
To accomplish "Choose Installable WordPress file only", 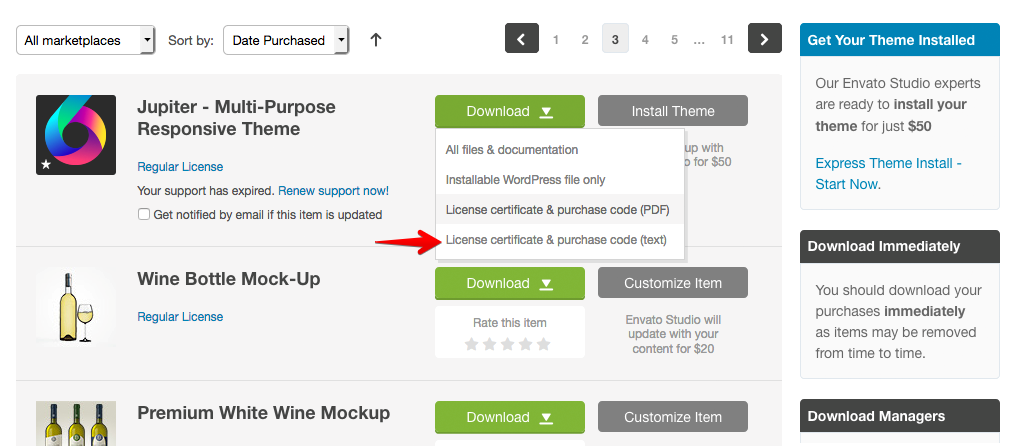I will (x=560, y=179).
